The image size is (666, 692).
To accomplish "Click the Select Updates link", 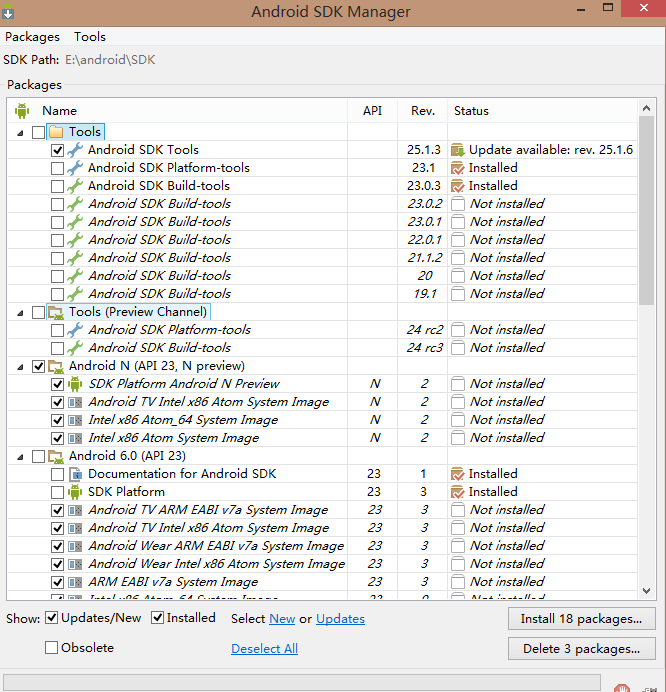I will (x=340, y=619).
